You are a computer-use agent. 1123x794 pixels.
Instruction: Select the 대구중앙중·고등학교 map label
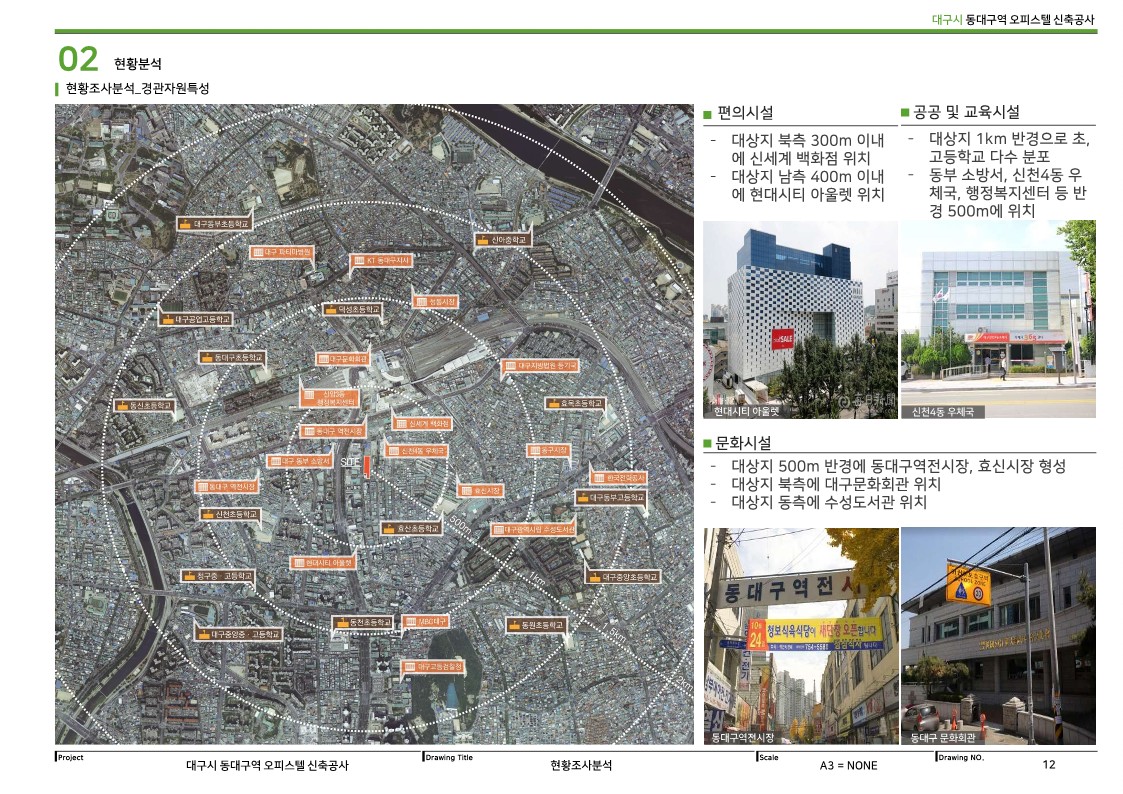tap(238, 634)
